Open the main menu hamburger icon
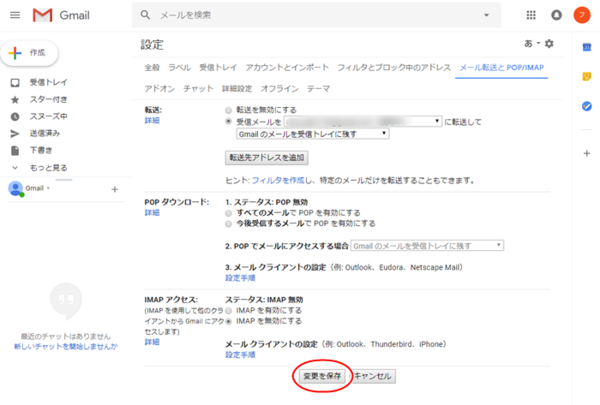 pos(14,15)
